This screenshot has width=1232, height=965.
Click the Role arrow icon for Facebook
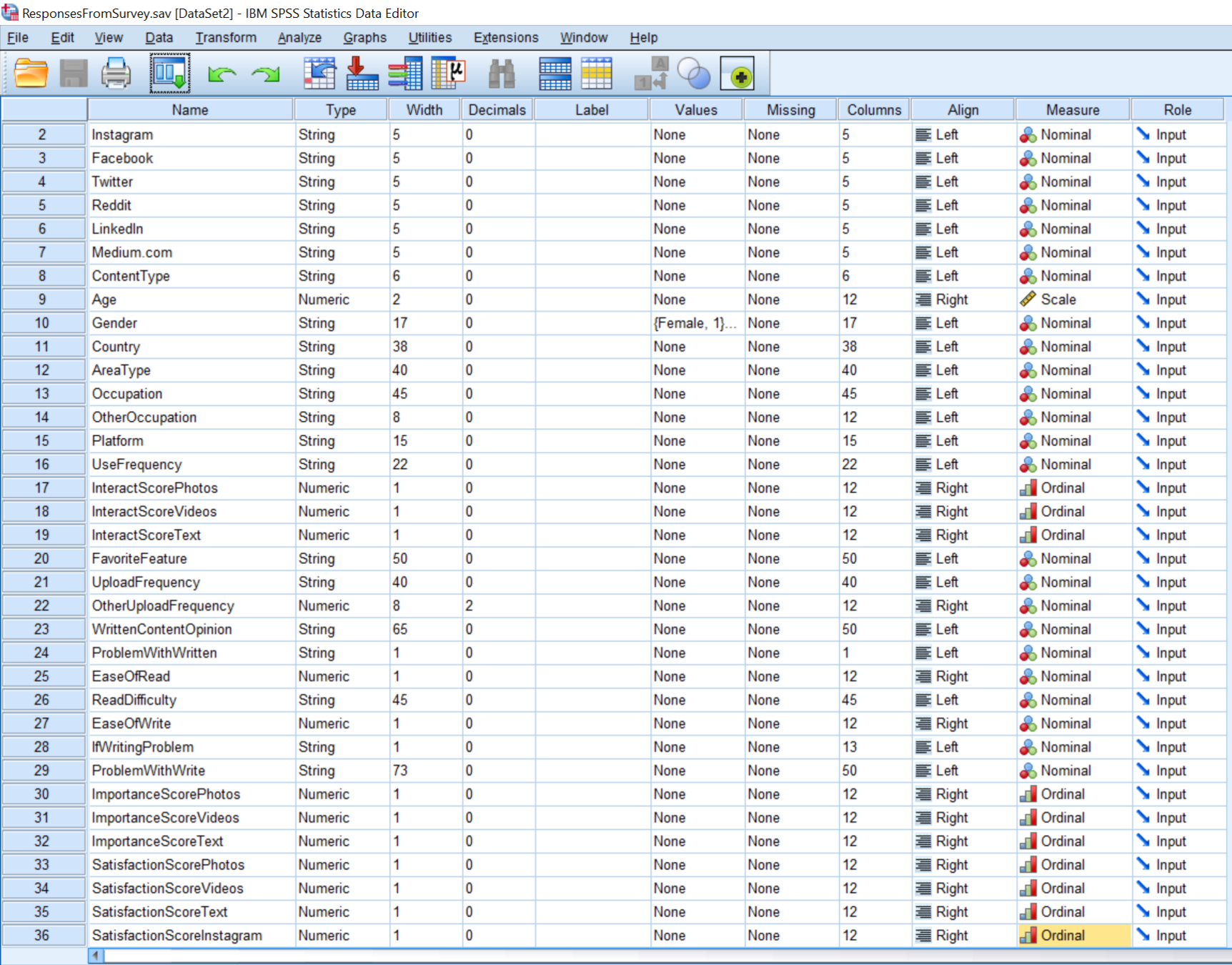tap(1143, 158)
